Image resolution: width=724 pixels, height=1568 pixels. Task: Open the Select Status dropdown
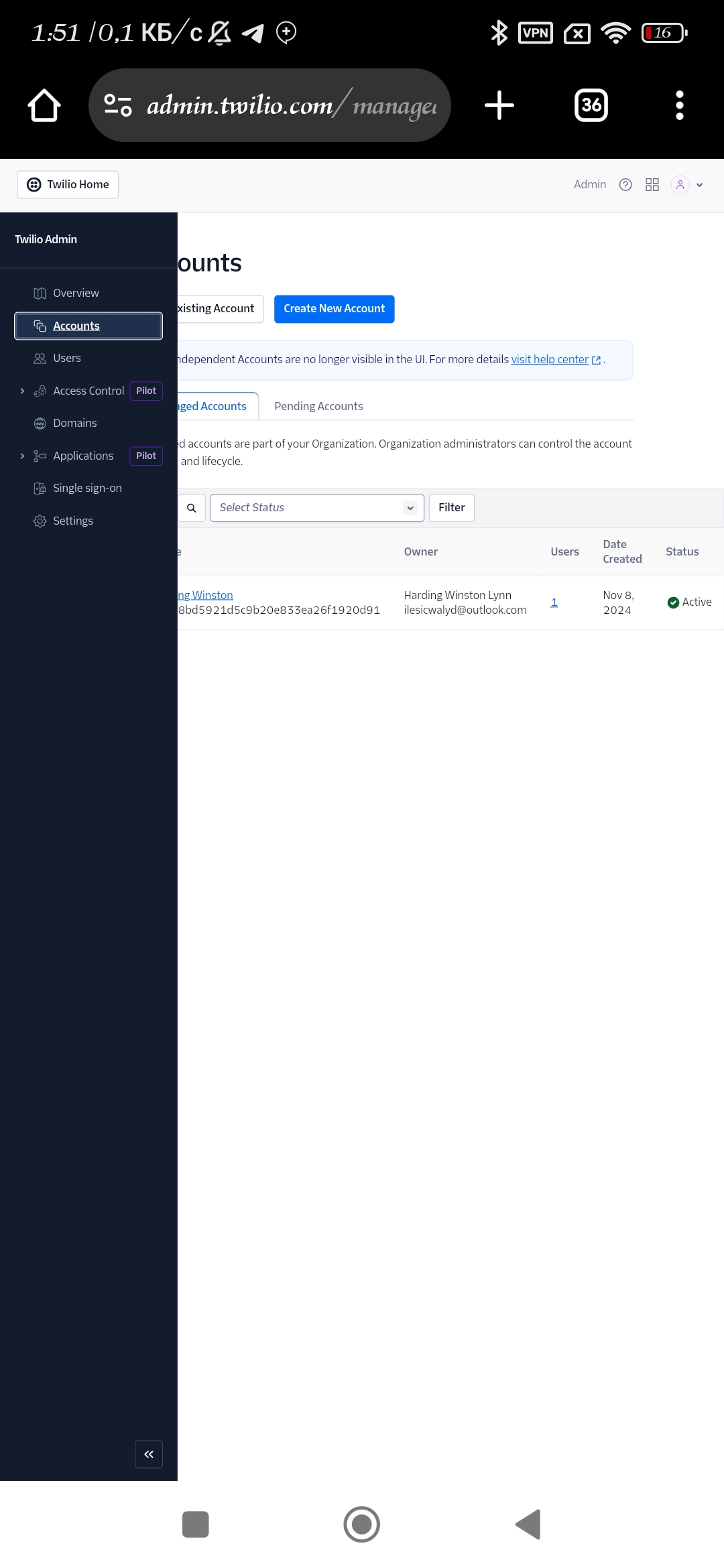(x=316, y=508)
